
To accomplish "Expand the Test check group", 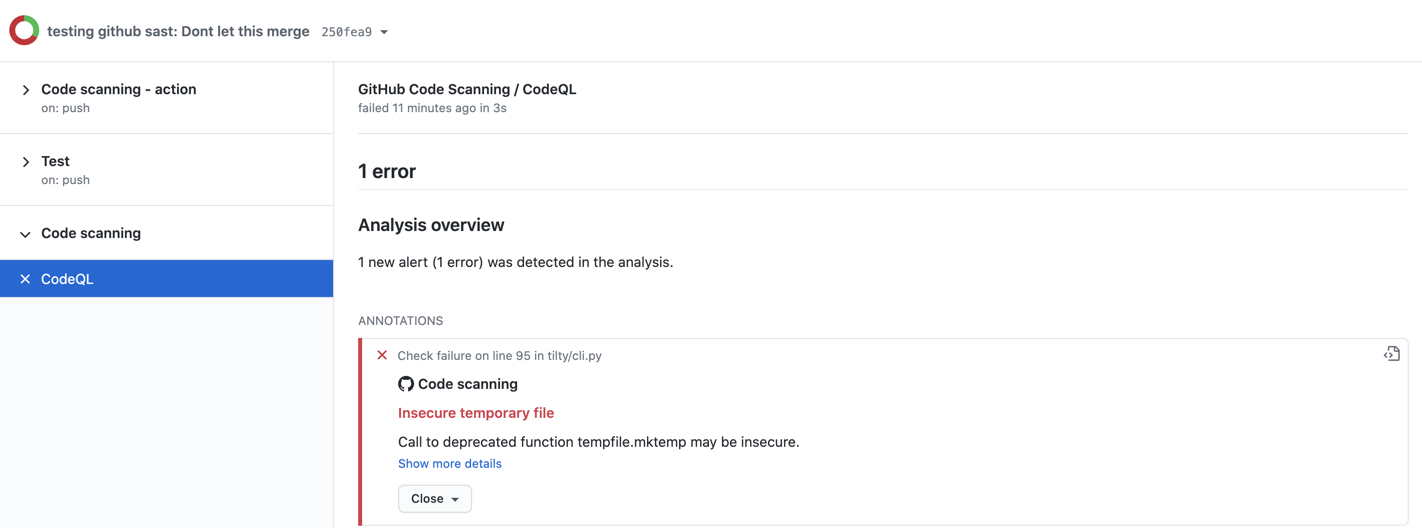I will point(26,162).
